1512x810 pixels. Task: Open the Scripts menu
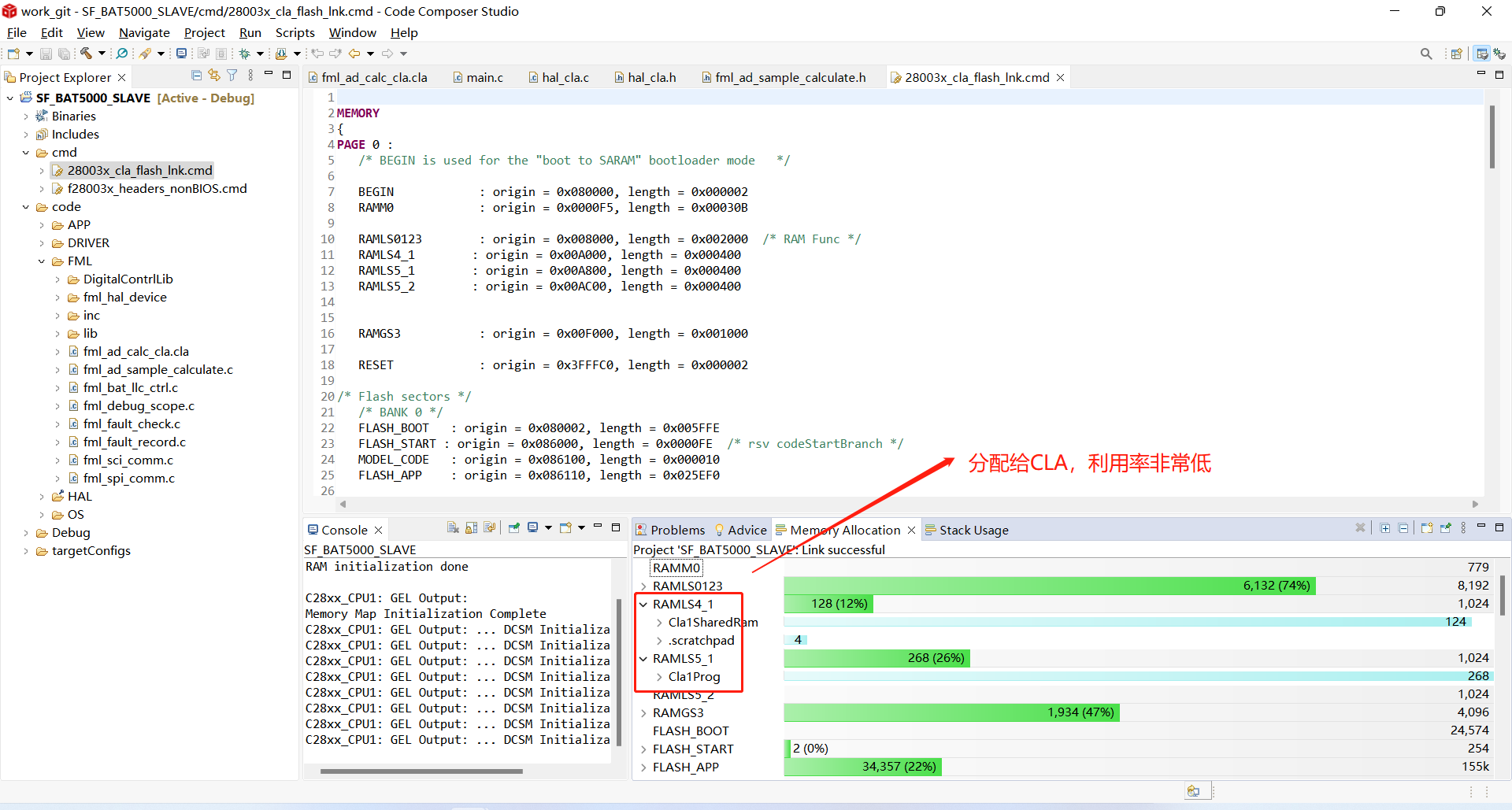click(295, 32)
